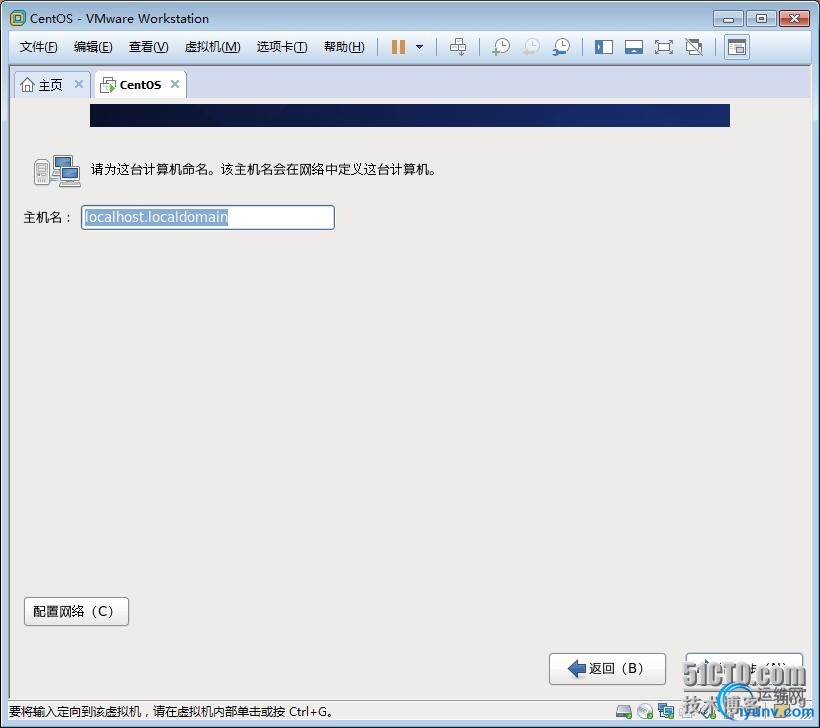820x728 pixels.
Task: Toggle the library sidebar panel
Action: coord(603,47)
